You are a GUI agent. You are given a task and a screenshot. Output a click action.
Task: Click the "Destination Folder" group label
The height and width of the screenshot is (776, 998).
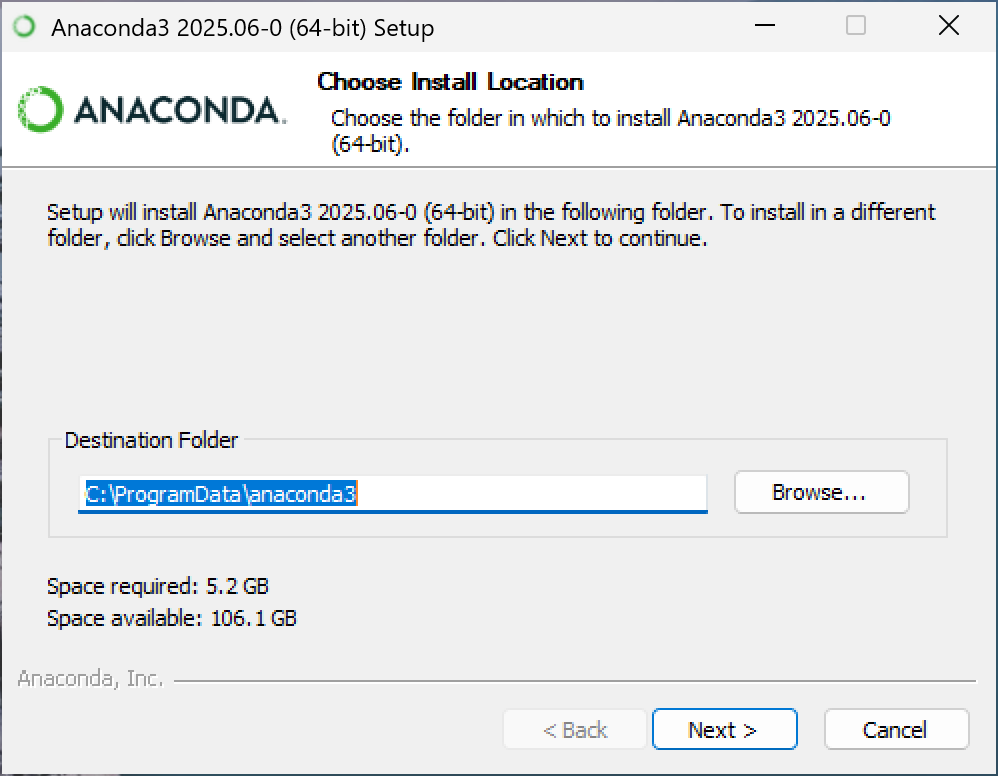(151, 440)
